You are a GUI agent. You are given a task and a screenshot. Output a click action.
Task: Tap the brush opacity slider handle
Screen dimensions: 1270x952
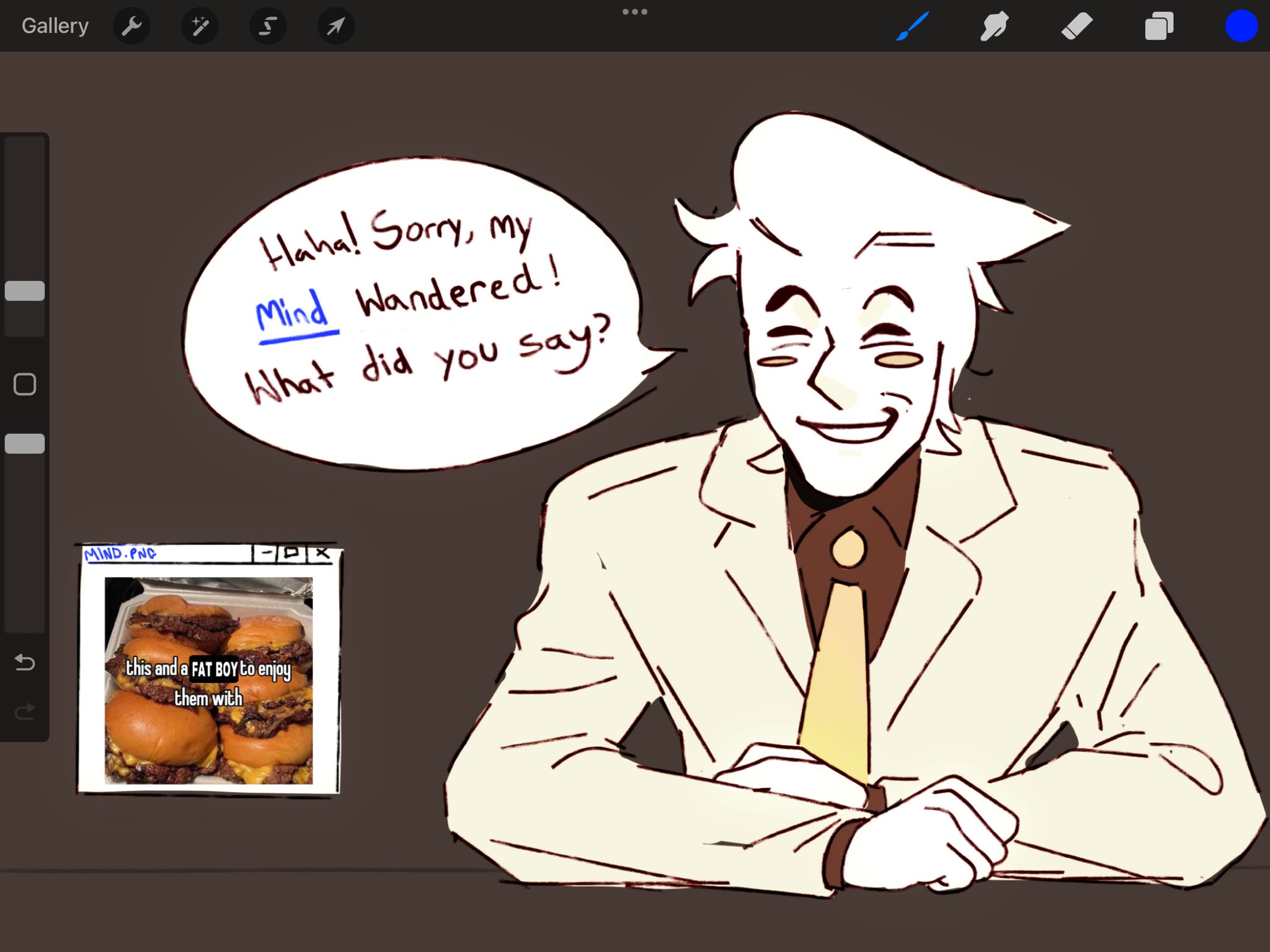[x=25, y=444]
